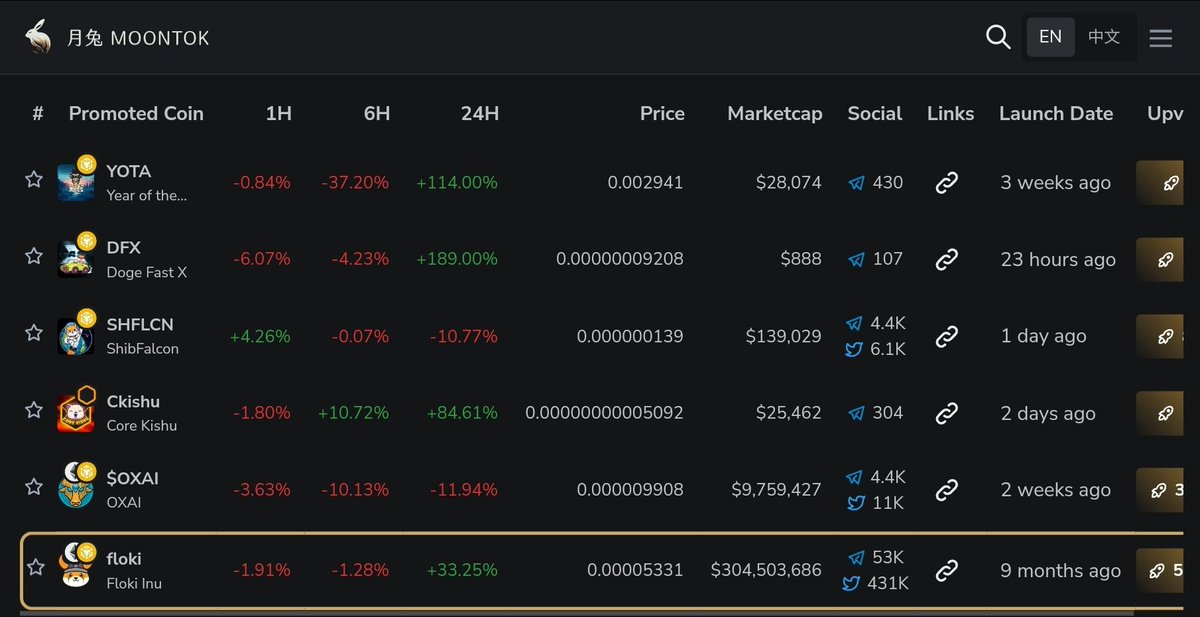Sort by the Marketcap column header
Image resolution: width=1200 pixels, height=617 pixels.
pos(775,114)
